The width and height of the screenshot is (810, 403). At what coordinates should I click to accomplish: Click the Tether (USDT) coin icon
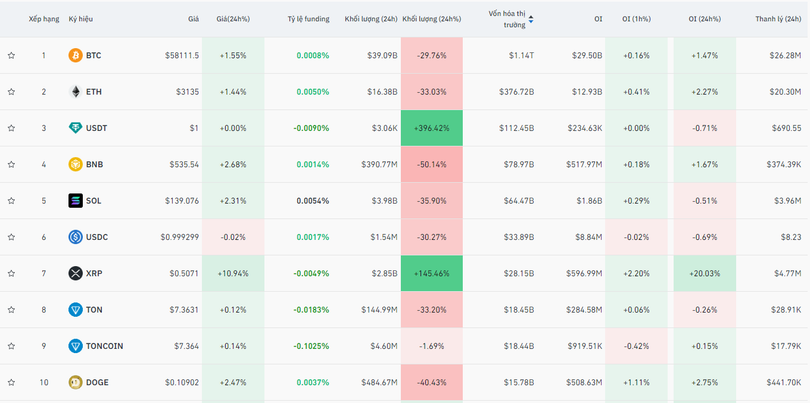[x=75, y=128]
